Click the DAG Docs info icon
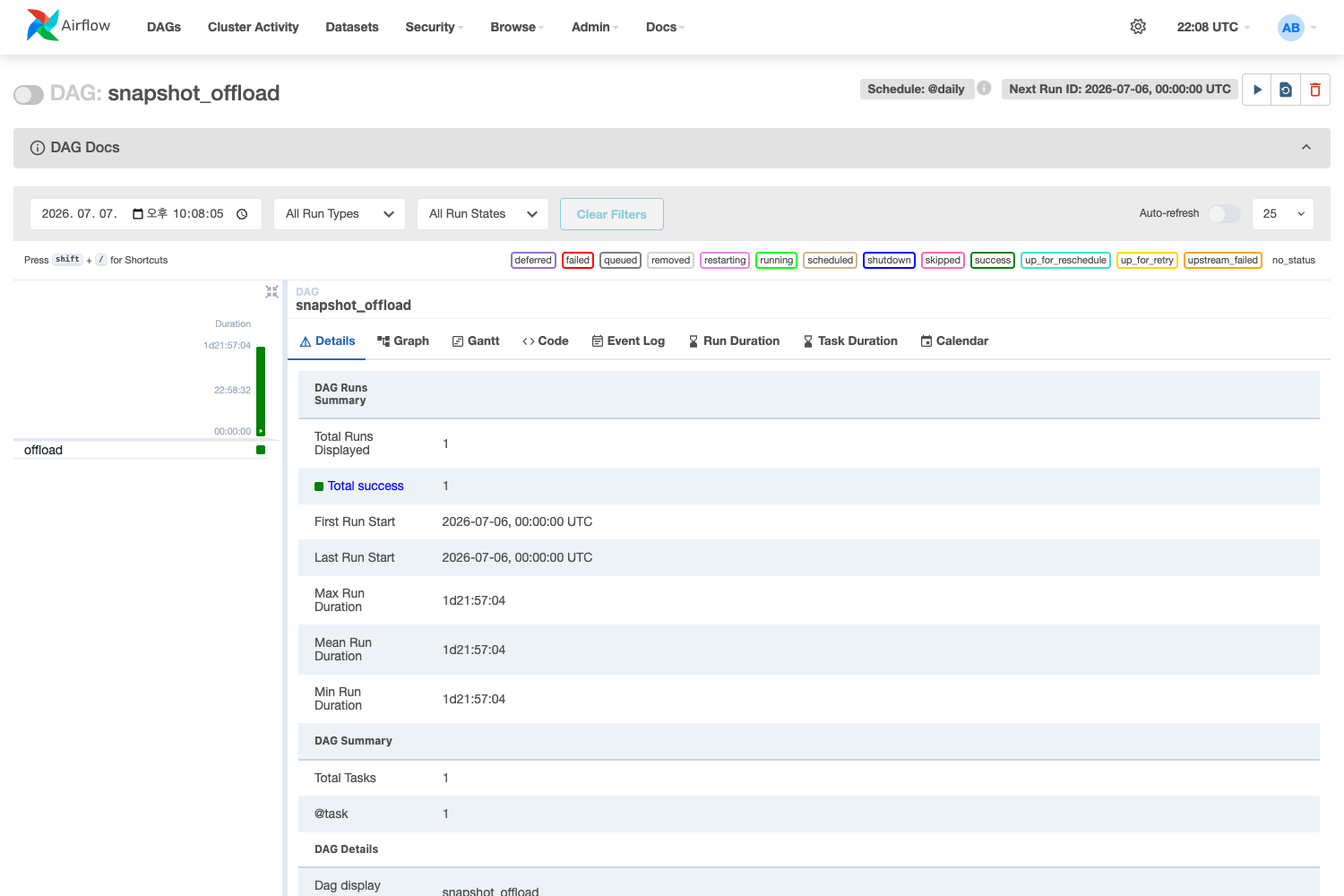This screenshot has width=1344, height=896. pyautogui.click(x=38, y=148)
